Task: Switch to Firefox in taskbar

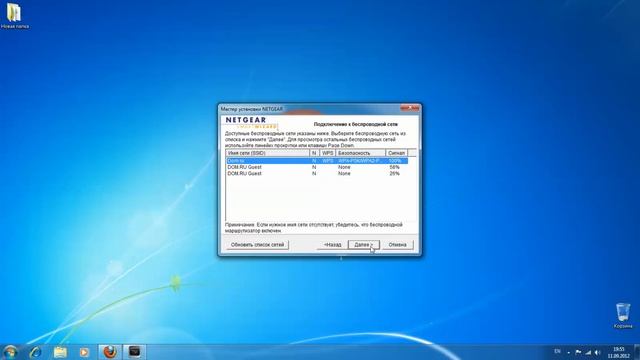Action: pyautogui.click(x=110, y=352)
